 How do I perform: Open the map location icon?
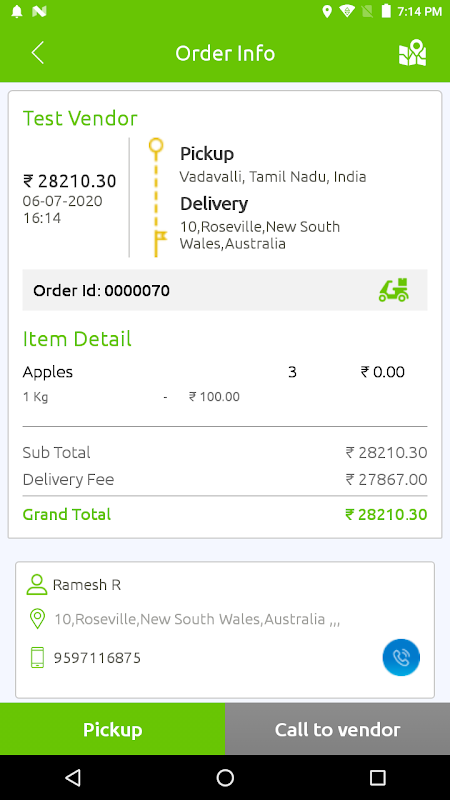point(412,53)
